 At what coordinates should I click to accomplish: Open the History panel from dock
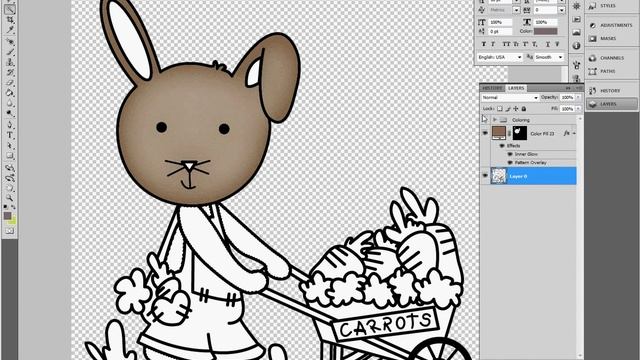(611, 91)
